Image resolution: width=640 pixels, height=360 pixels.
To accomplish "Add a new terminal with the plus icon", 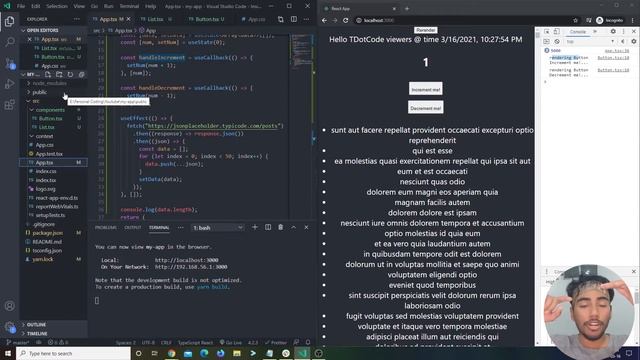I will (x=255, y=227).
